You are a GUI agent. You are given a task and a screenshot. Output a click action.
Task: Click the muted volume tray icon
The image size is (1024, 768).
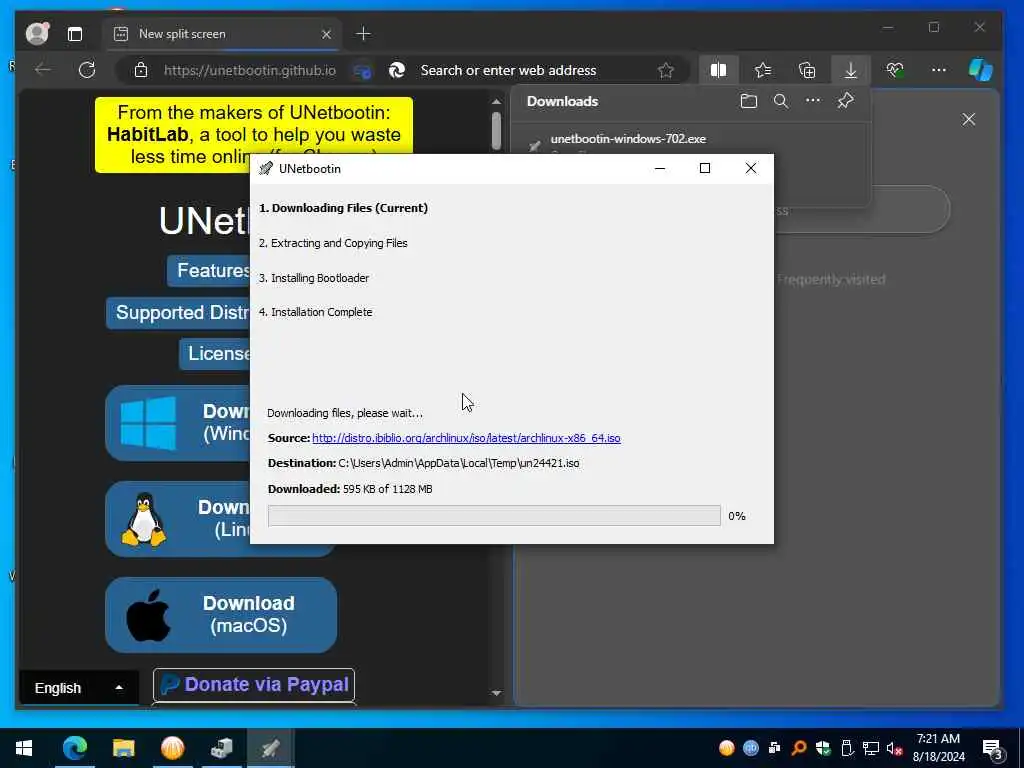point(894,748)
